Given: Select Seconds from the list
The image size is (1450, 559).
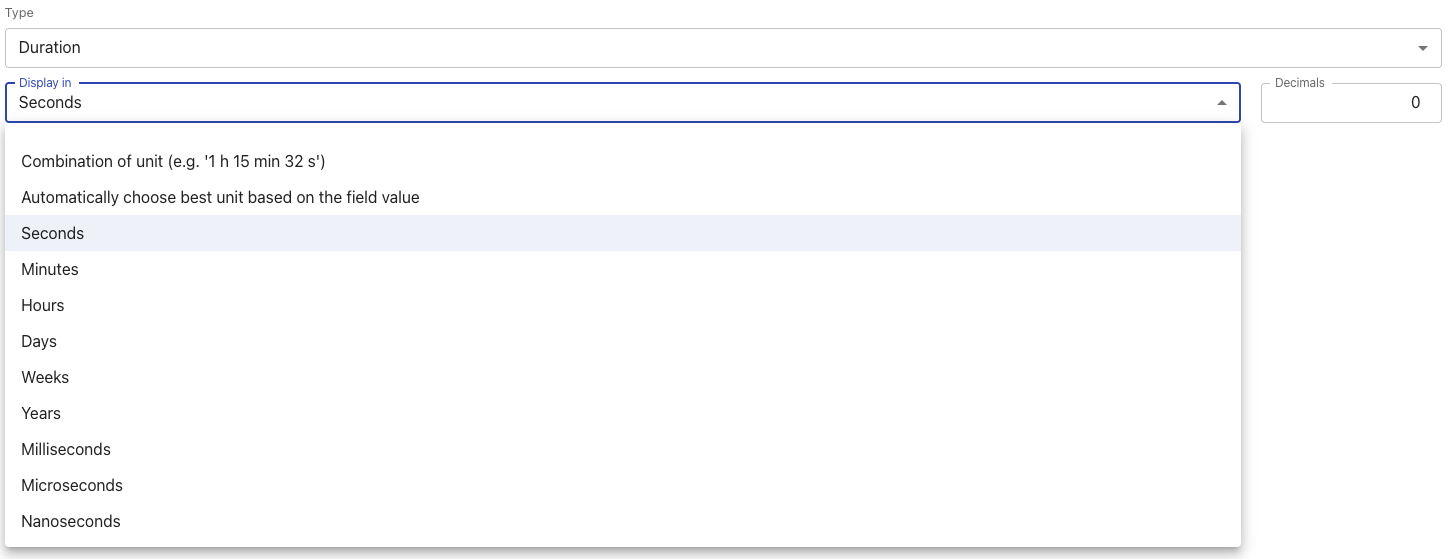Looking at the screenshot, I should tap(53, 233).
